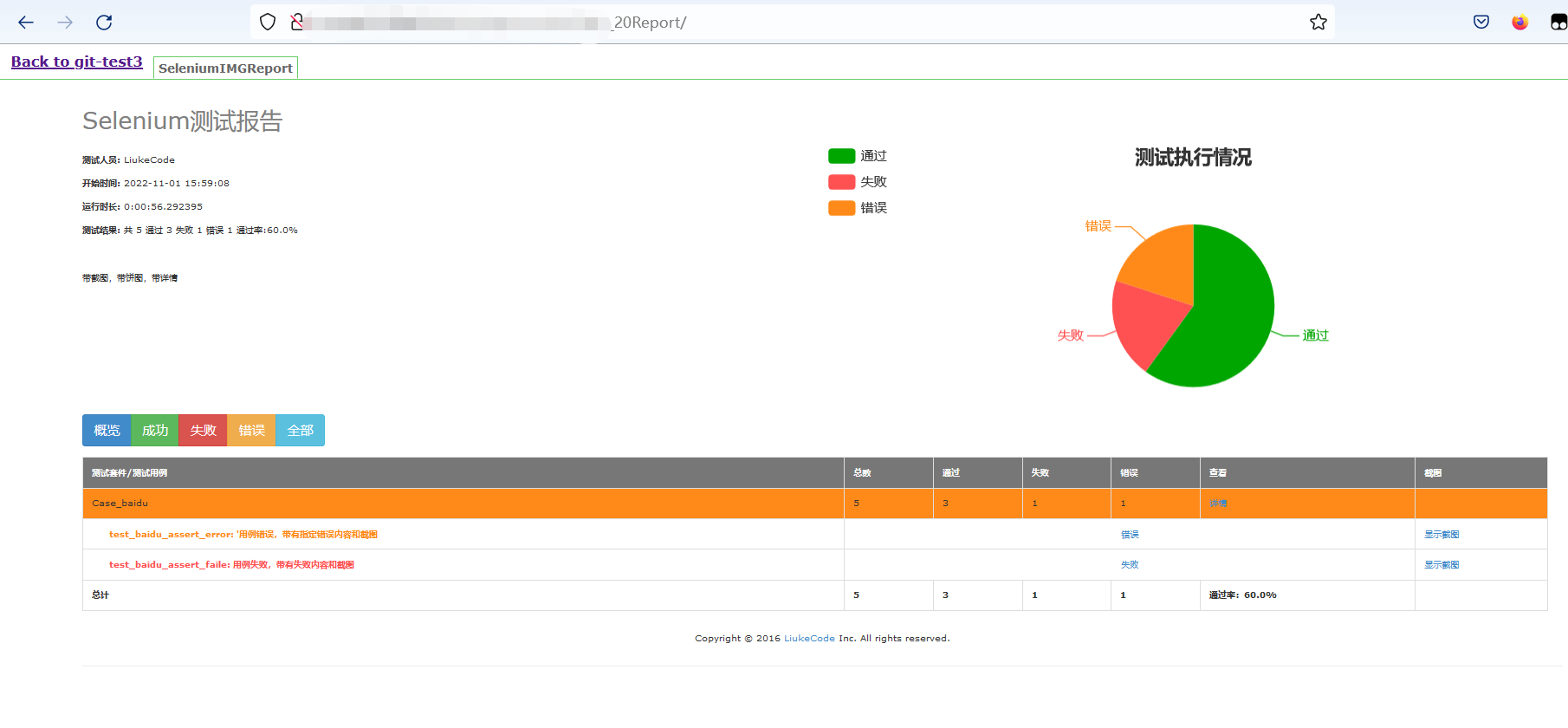Bookmark this page with star icon
Screen dimensions: 1568x728
(1318, 23)
